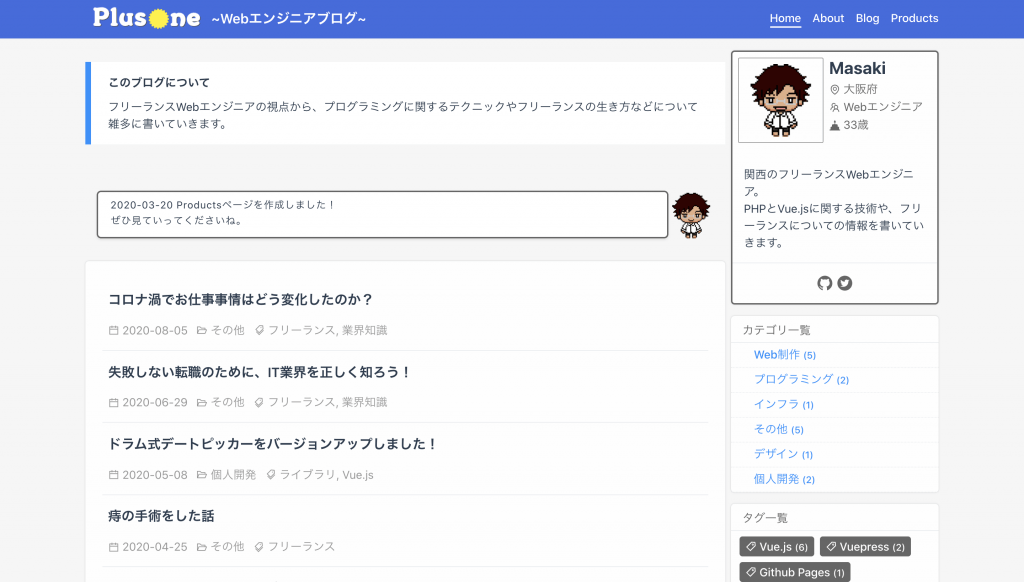Viewport: 1024px width, 582px height.
Task: Click the calendar icon beside 2020-08-05
Action: coord(114,331)
